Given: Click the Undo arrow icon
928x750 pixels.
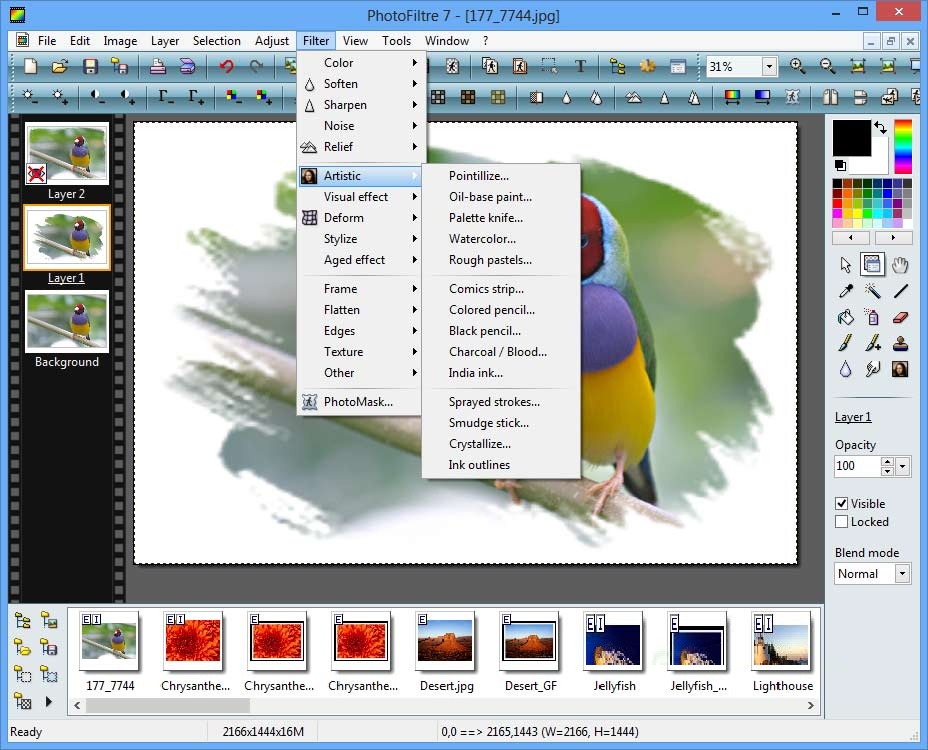Looking at the screenshot, I should coord(226,67).
